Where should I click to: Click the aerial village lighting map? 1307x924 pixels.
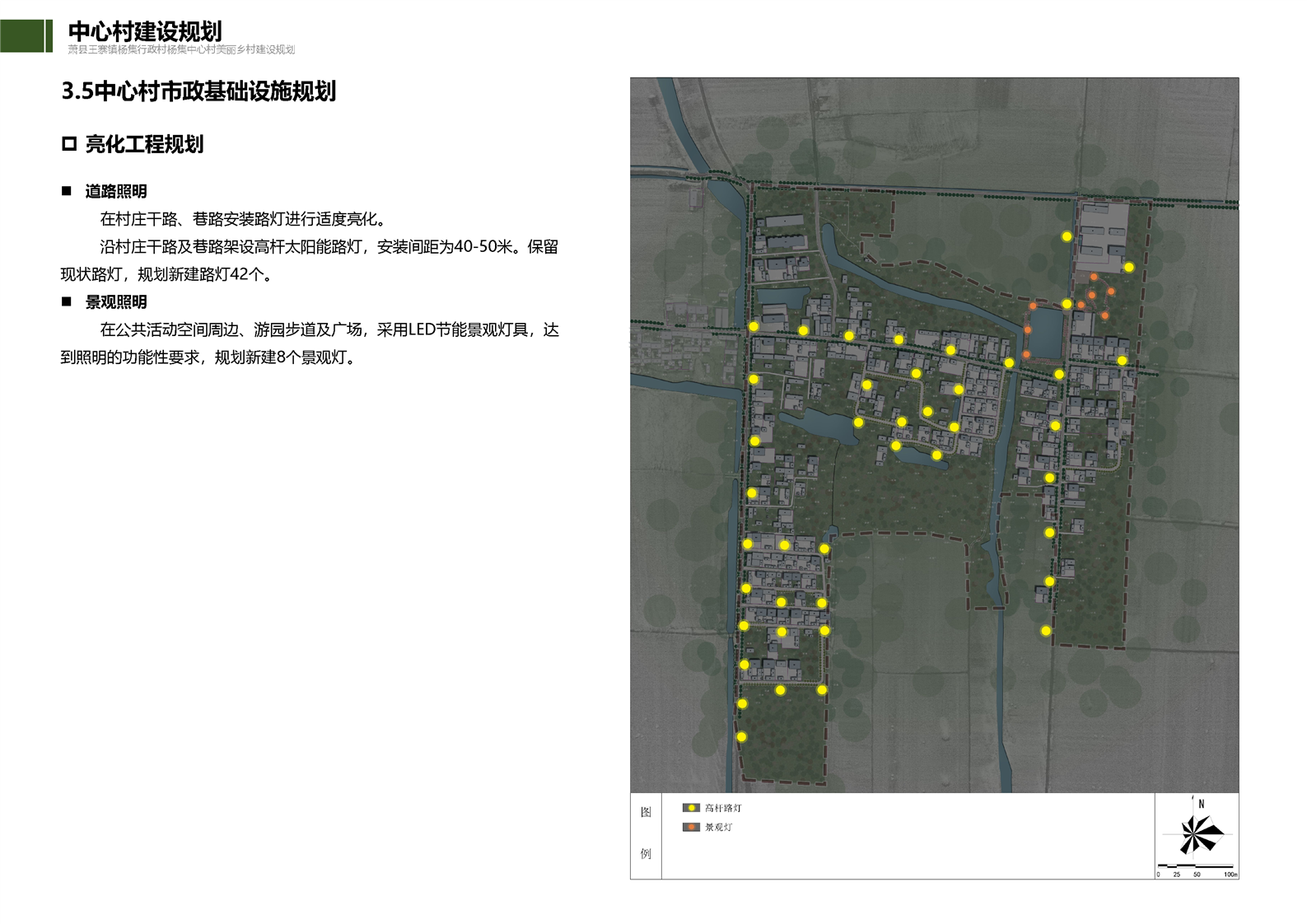pos(934,435)
